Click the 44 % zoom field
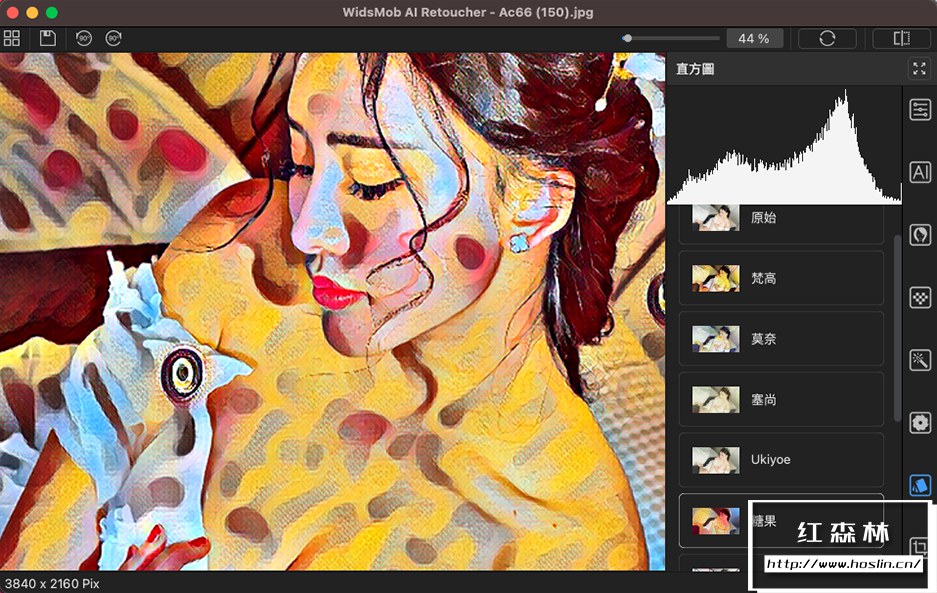Image resolution: width=937 pixels, height=593 pixels. point(754,38)
